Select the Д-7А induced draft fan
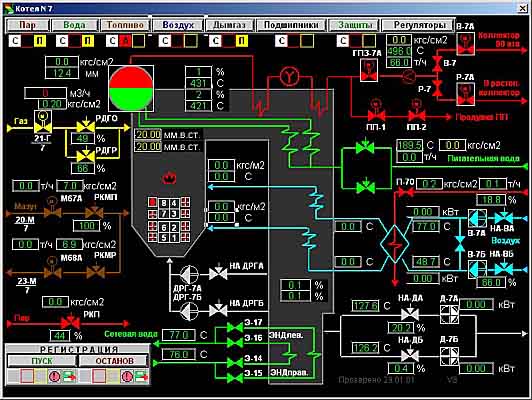The image size is (532, 400). point(450,314)
